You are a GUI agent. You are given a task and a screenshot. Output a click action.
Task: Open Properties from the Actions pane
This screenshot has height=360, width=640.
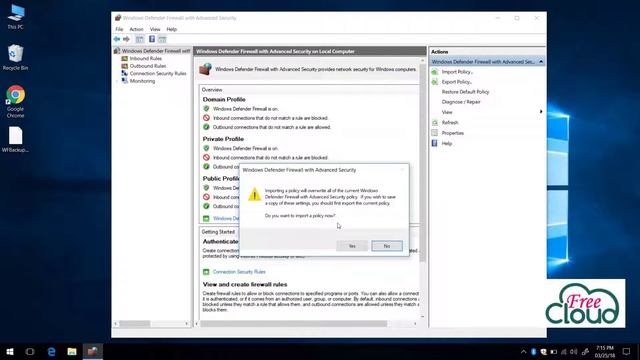(x=453, y=133)
